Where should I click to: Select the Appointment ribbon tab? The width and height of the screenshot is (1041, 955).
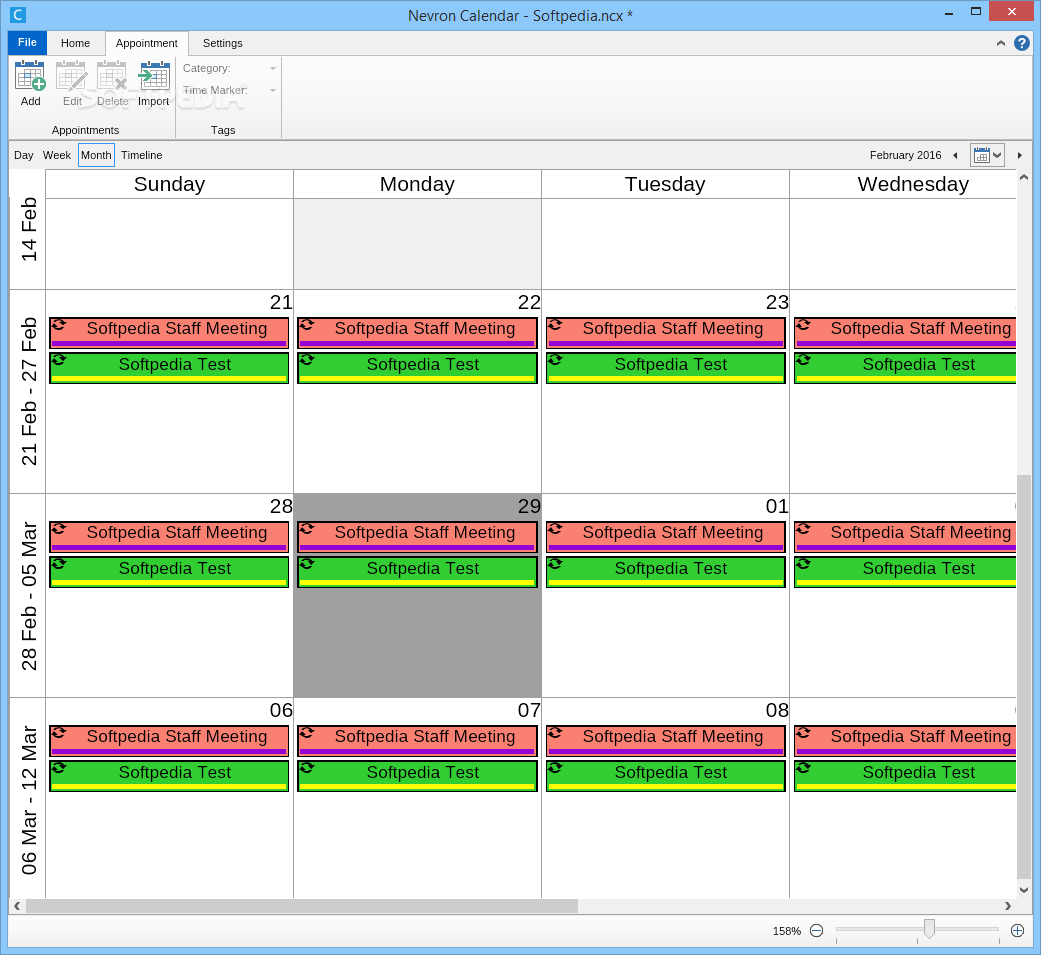(147, 43)
